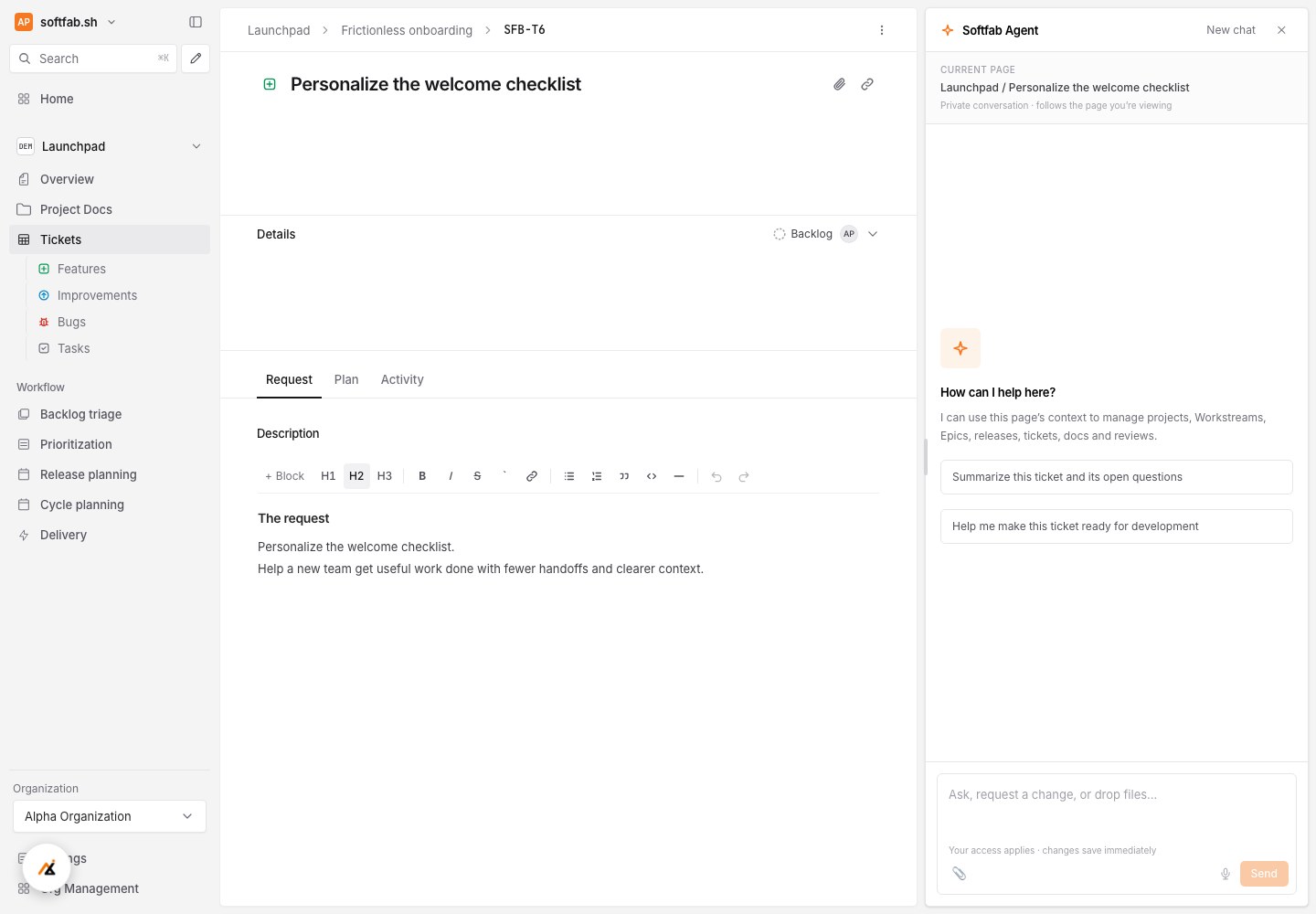Redo the last editor change
This screenshot has width=1316, height=914.
coord(744,476)
